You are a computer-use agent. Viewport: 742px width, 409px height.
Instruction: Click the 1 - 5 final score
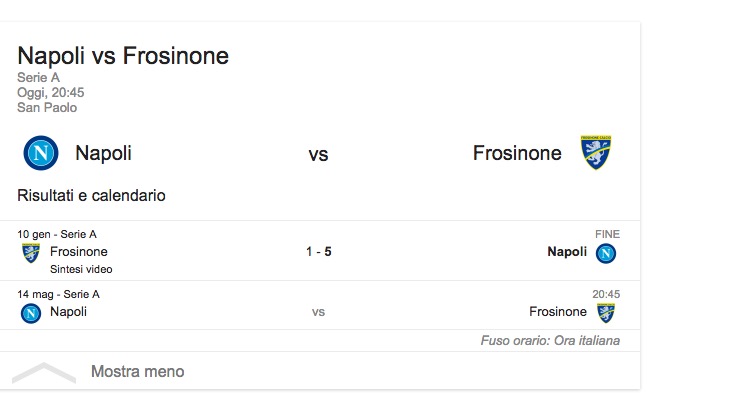point(319,252)
